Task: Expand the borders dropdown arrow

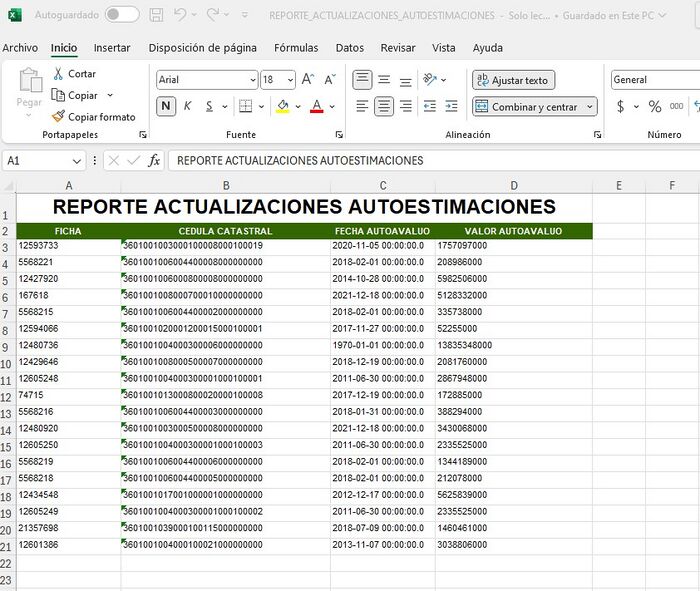Action: tap(261, 107)
